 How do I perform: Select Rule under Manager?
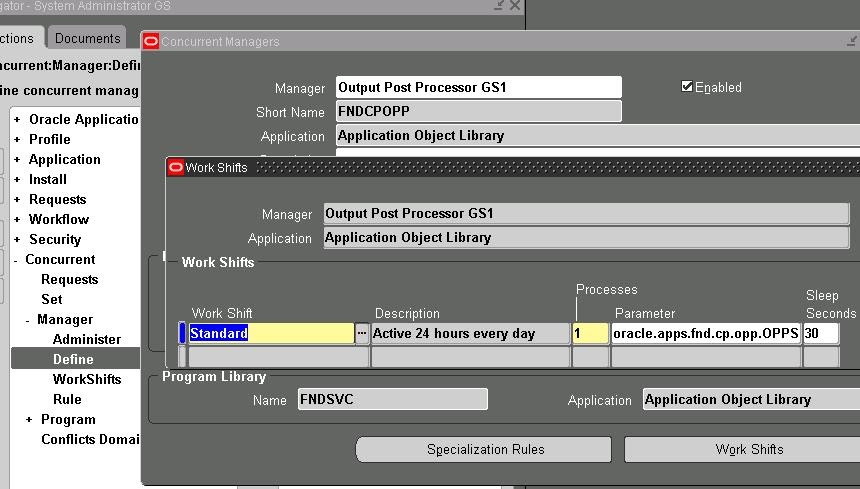click(x=67, y=399)
